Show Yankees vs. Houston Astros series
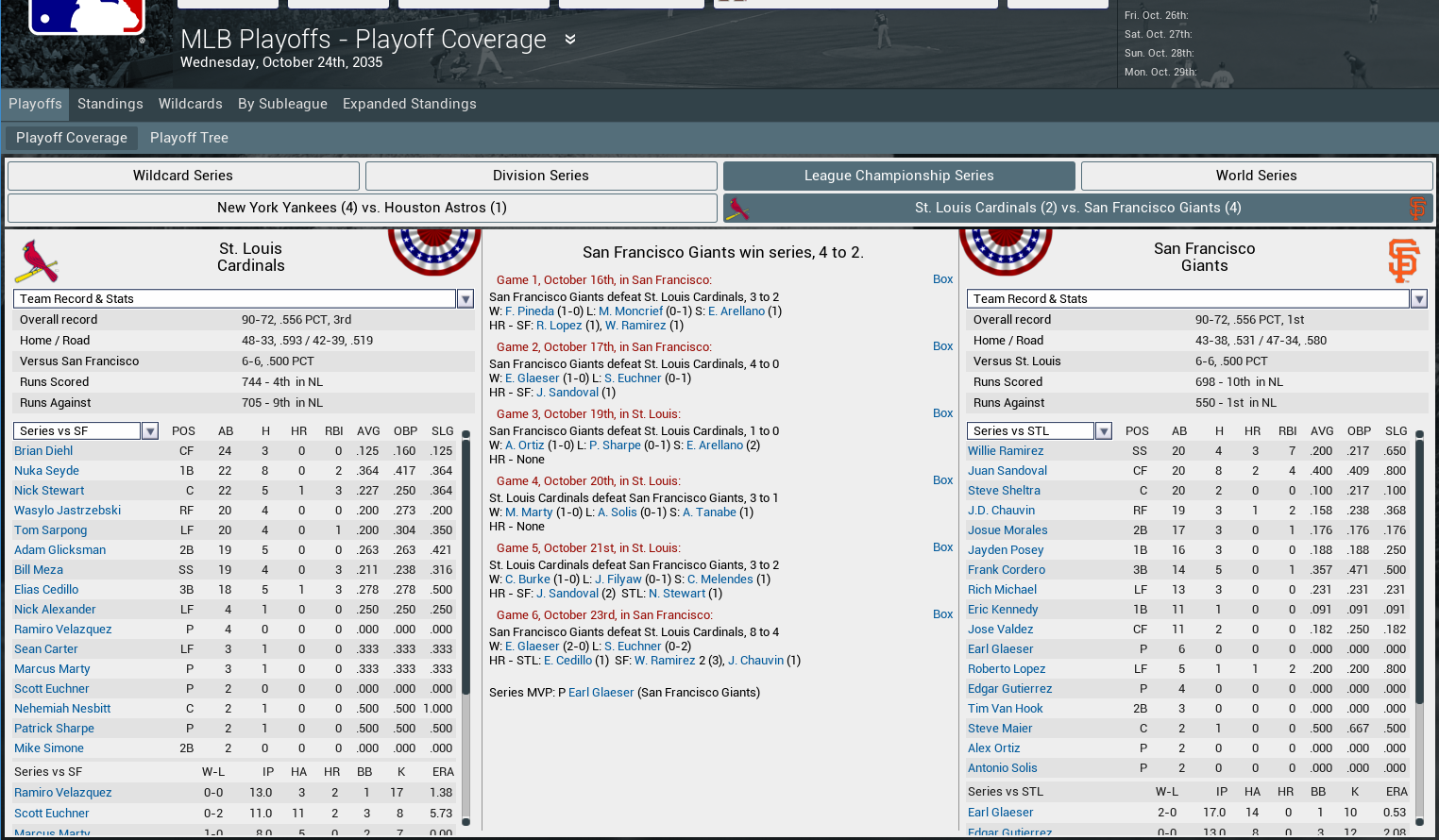The height and width of the screenshot is (840, 1439). click(362, 208)
